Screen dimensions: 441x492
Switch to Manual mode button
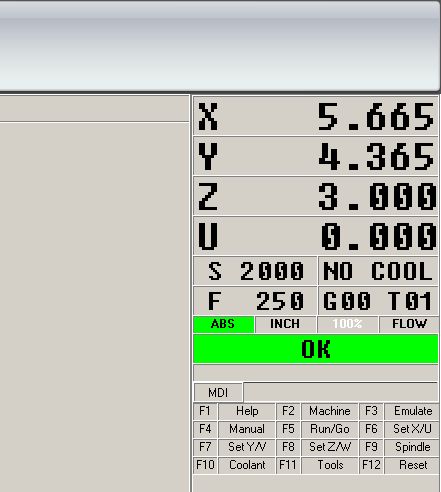tap(247, 429)
